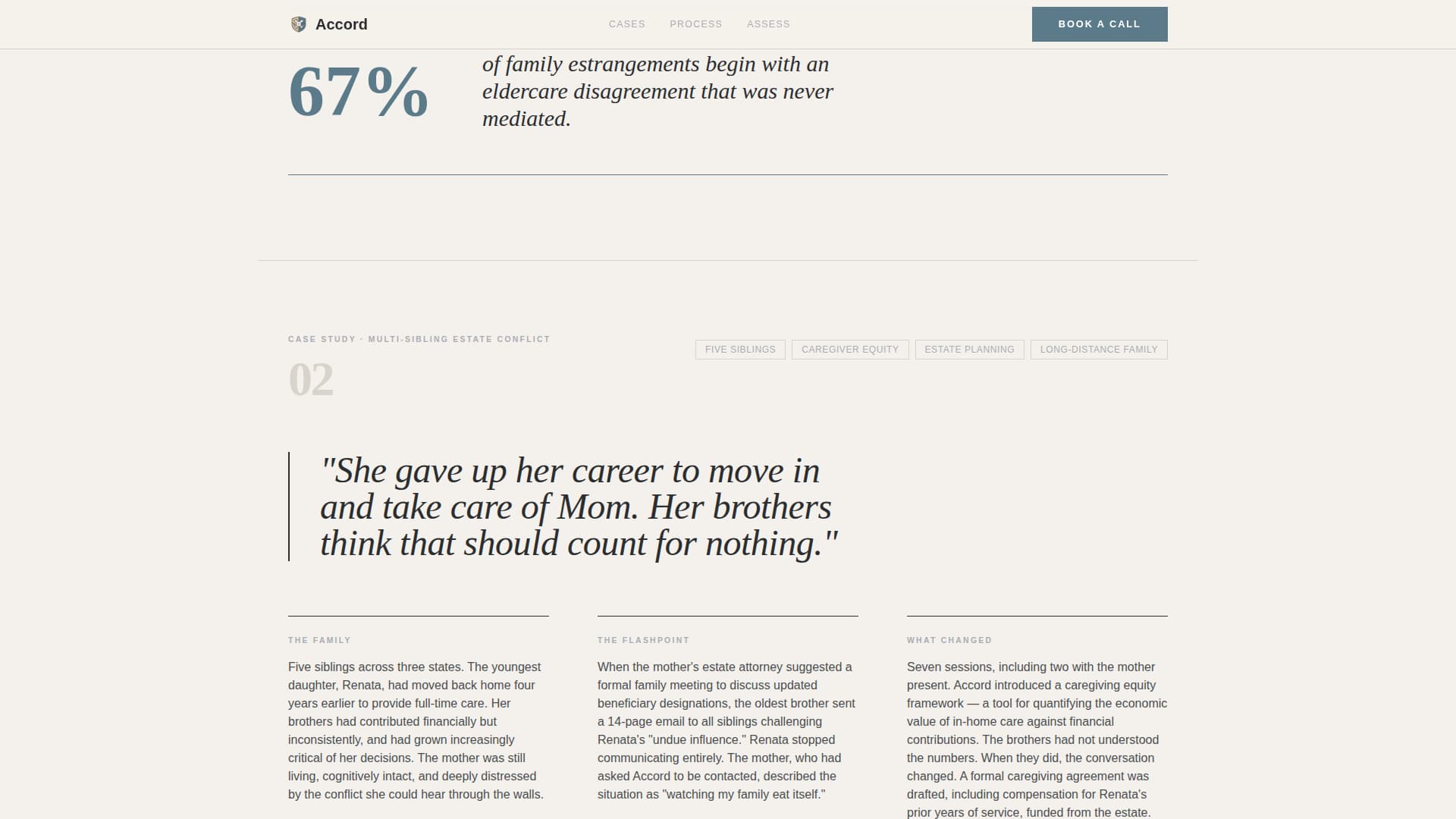Click the large 67% statistic
Screen dimensions: 1456x819
point(359,92)
